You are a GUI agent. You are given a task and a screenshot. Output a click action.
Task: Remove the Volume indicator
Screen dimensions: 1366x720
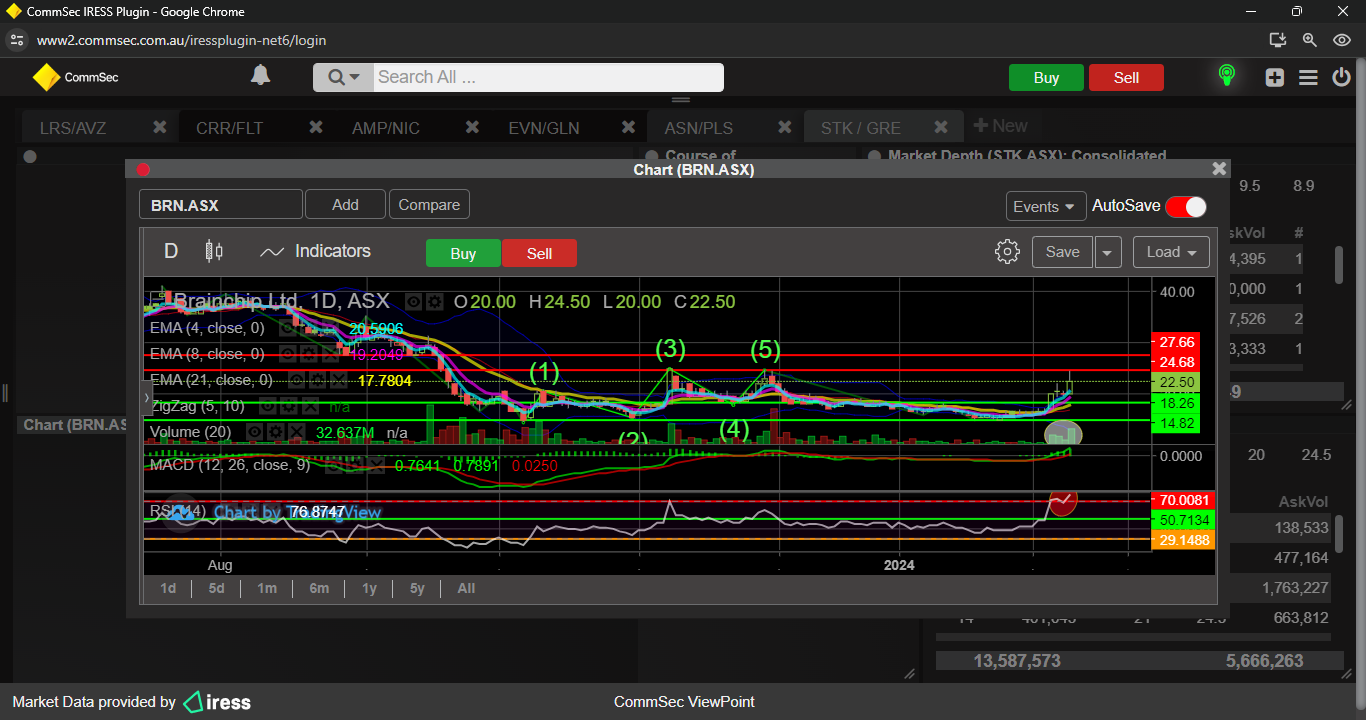point(297,432)
